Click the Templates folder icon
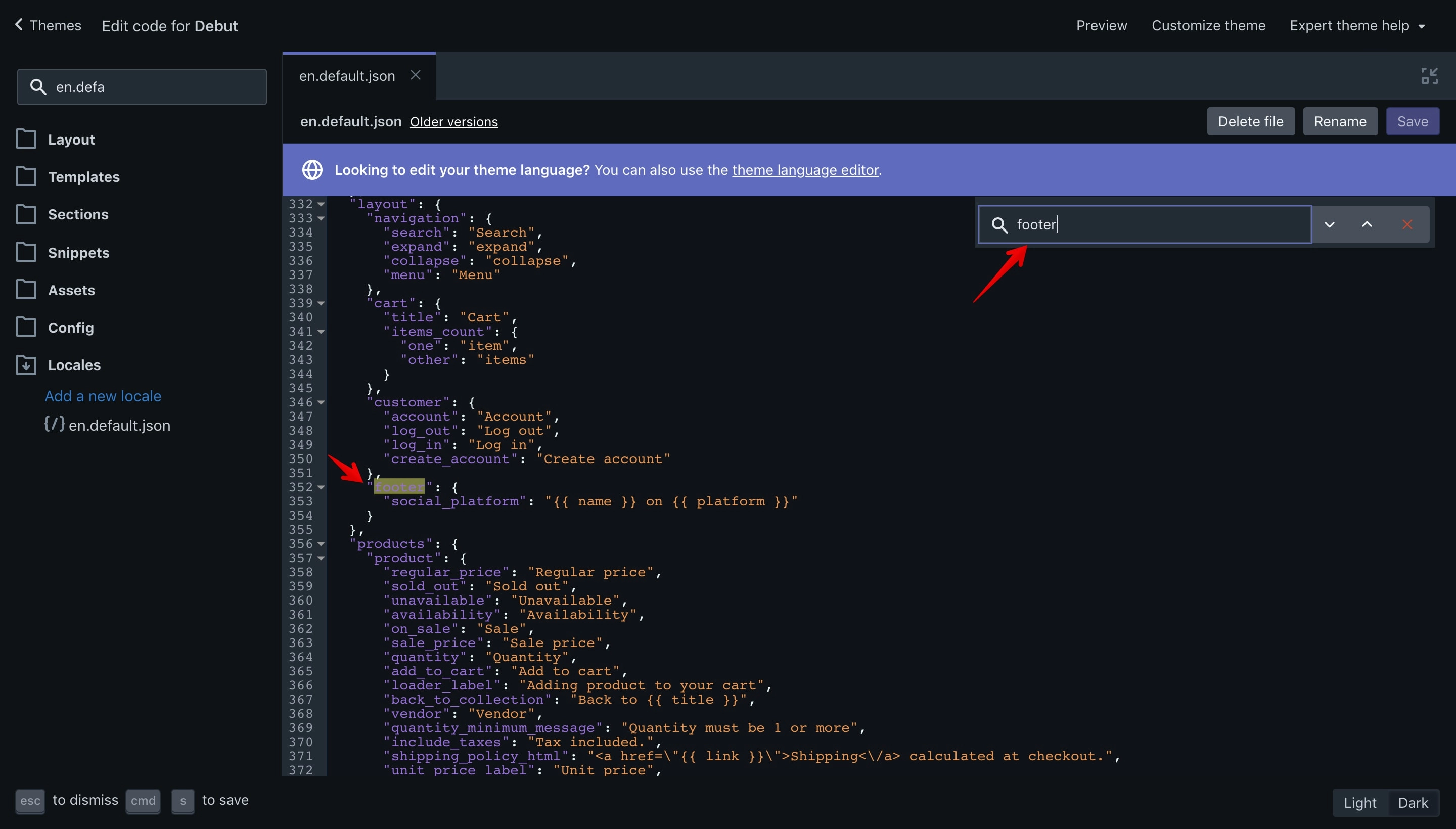 [x=26, y=176]
